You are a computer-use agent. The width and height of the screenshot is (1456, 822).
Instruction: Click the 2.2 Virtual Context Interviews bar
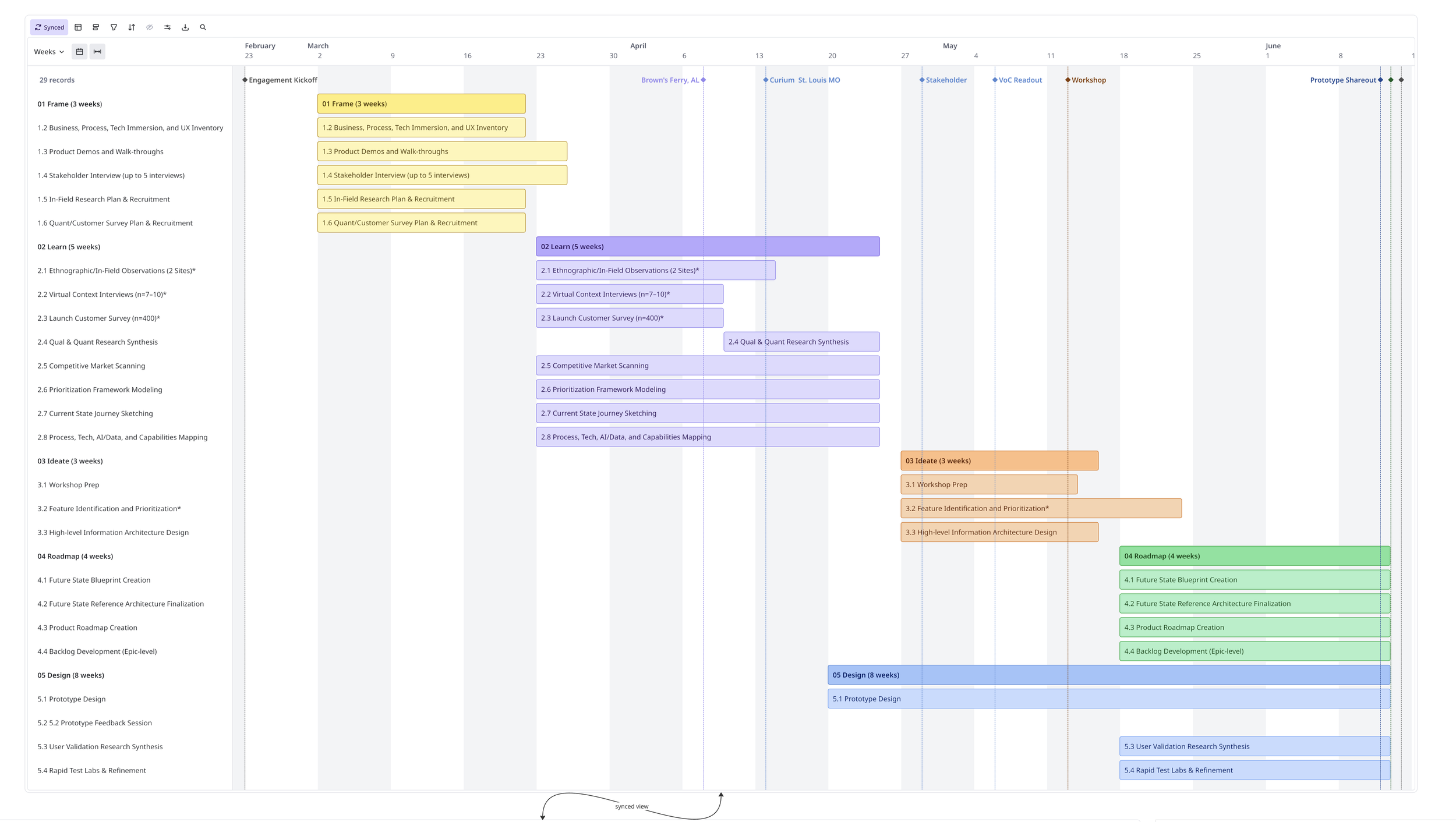tap(630, 294)
